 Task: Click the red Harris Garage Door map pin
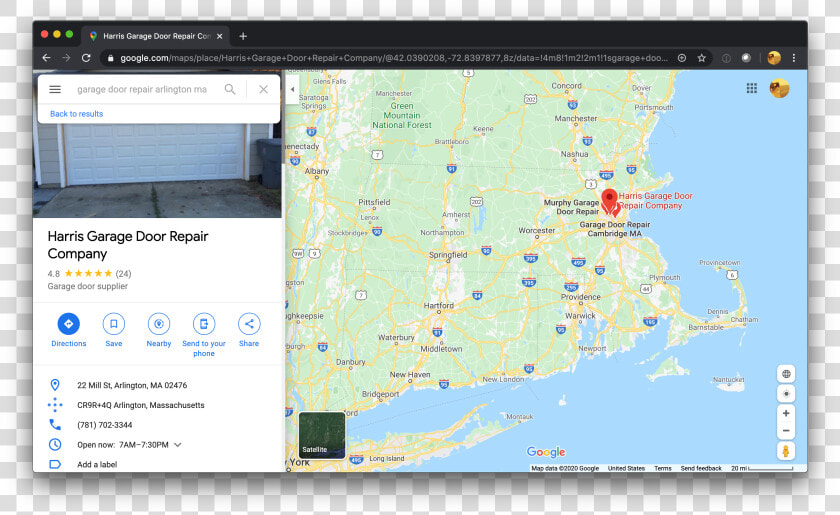609,200
